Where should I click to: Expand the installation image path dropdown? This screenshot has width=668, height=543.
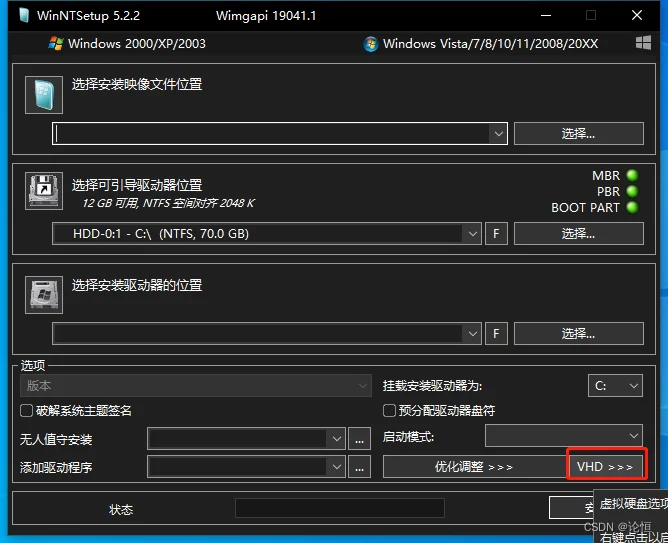(498, 134)
